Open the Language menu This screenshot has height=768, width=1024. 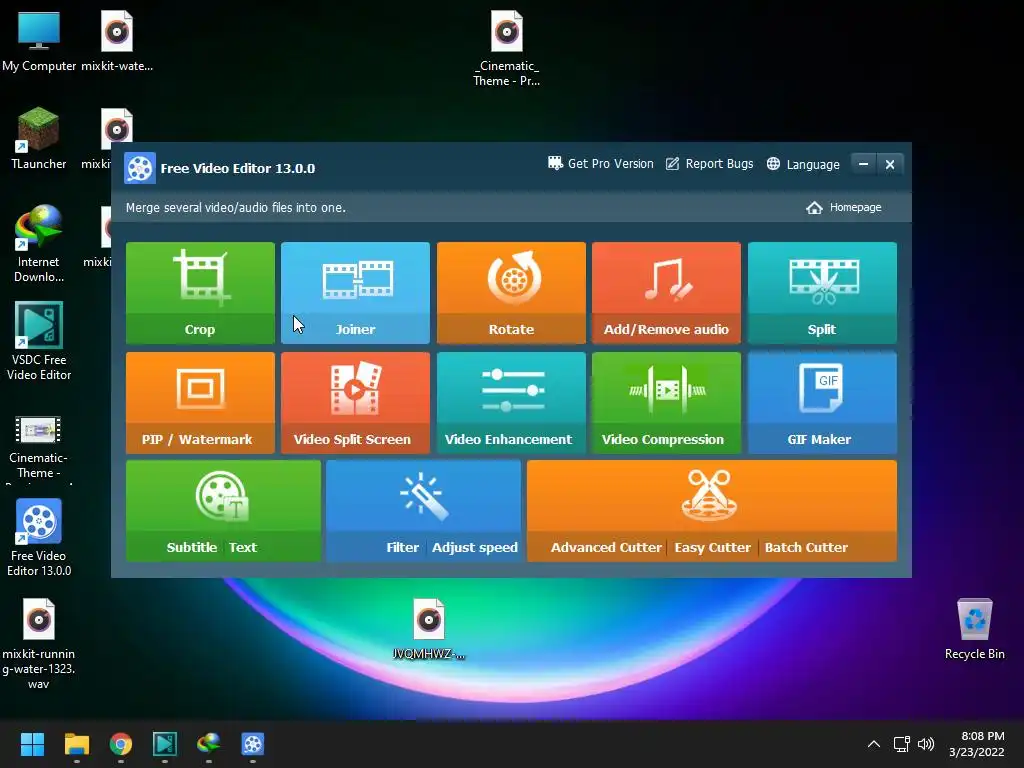(x=803, y=164)
